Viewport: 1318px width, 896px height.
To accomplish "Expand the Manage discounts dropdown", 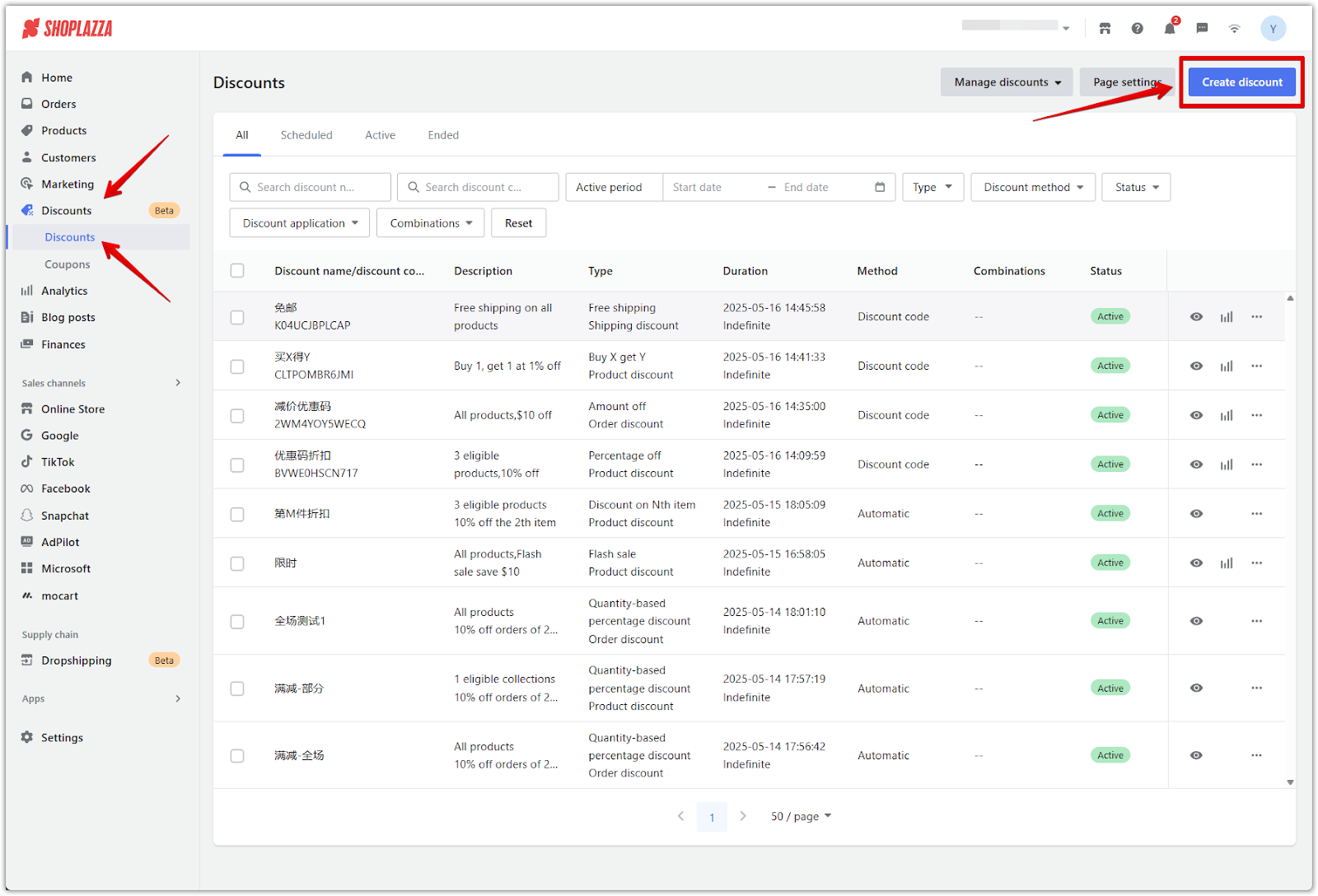I will click(x=1007, y=82).
